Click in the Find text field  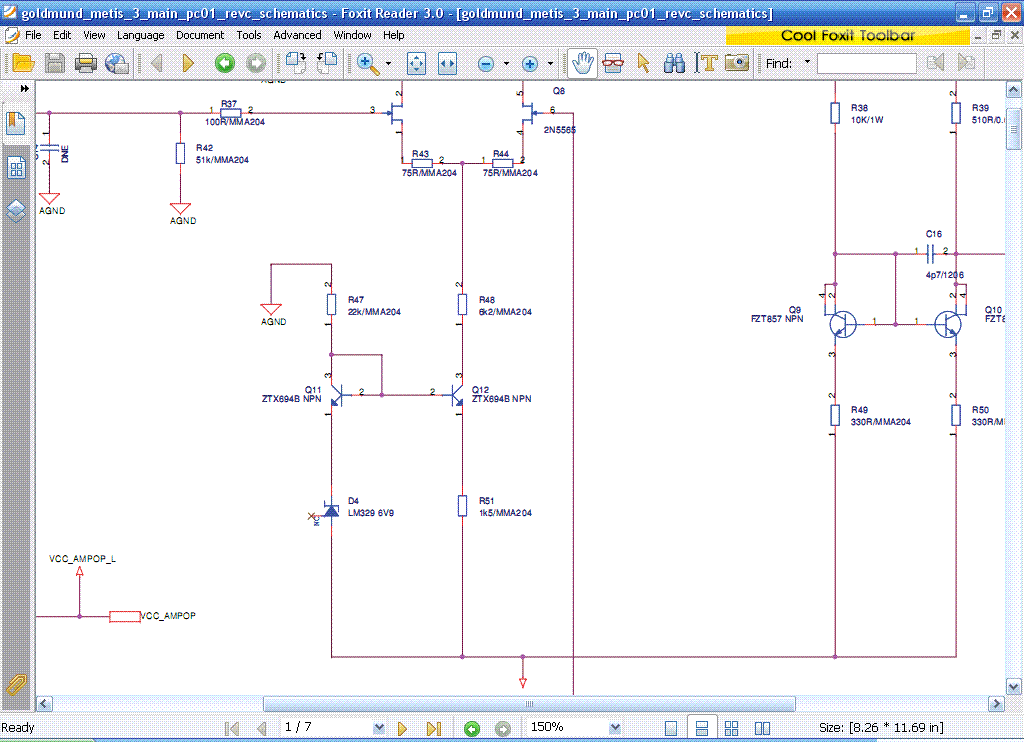[x=867, y=63]
